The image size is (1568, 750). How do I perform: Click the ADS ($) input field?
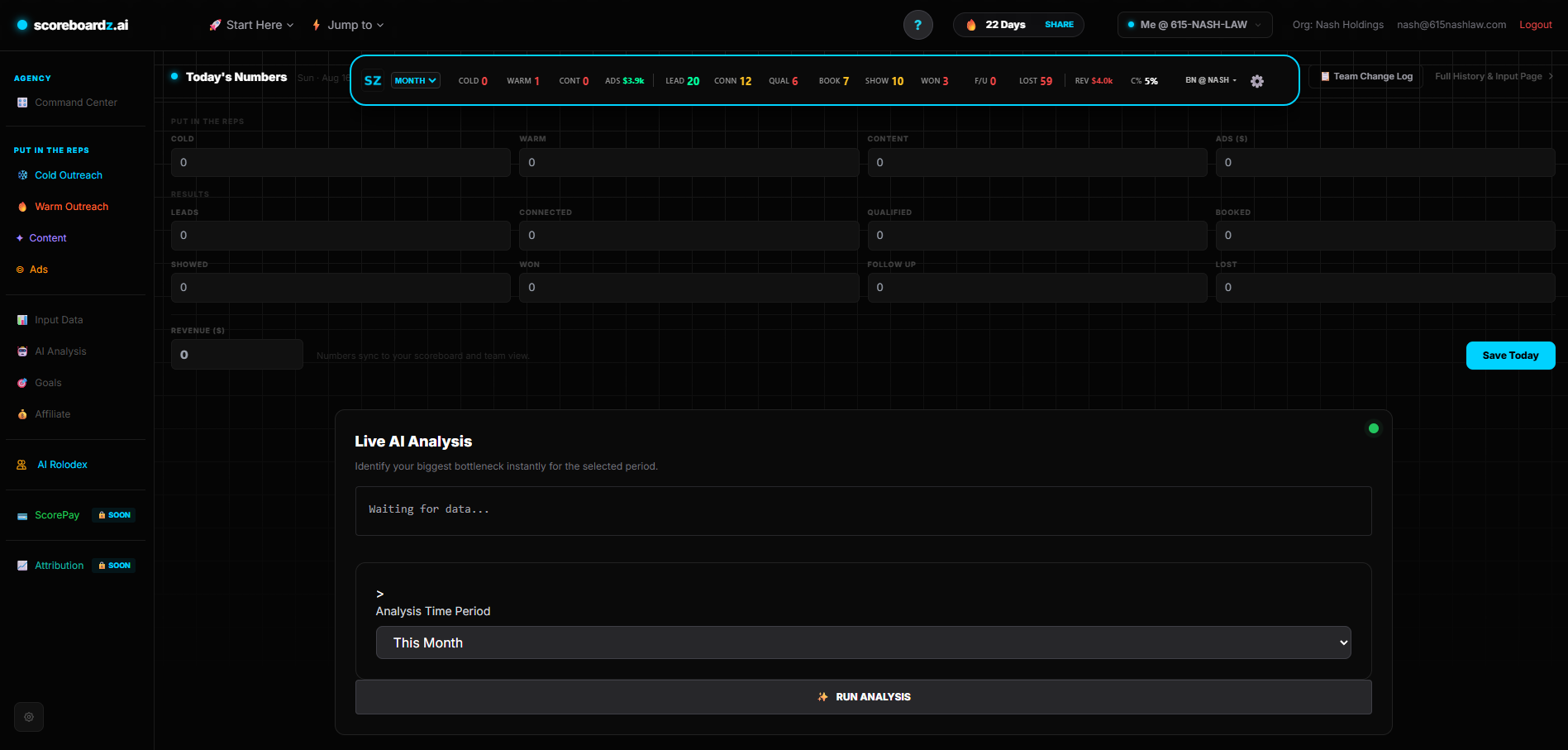[1385, 163]
